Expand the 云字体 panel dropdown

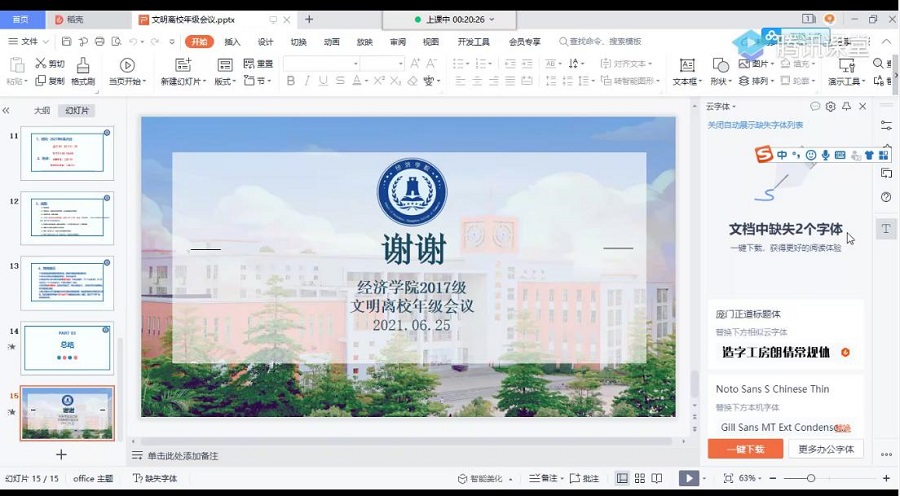coord(723,106)
